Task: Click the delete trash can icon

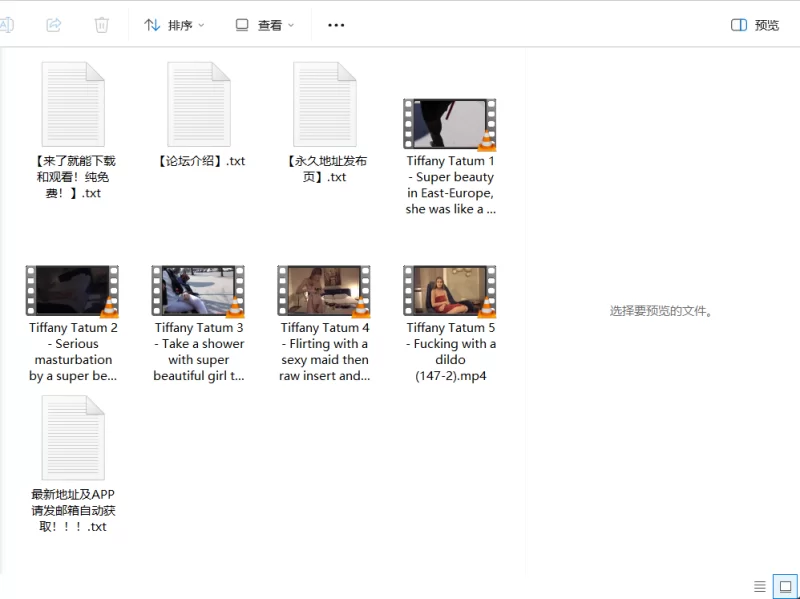Action: [102, 24]
